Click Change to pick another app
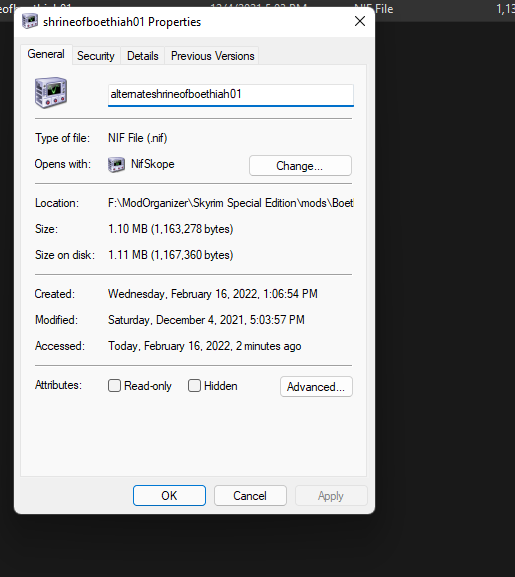 pos(300,166)
